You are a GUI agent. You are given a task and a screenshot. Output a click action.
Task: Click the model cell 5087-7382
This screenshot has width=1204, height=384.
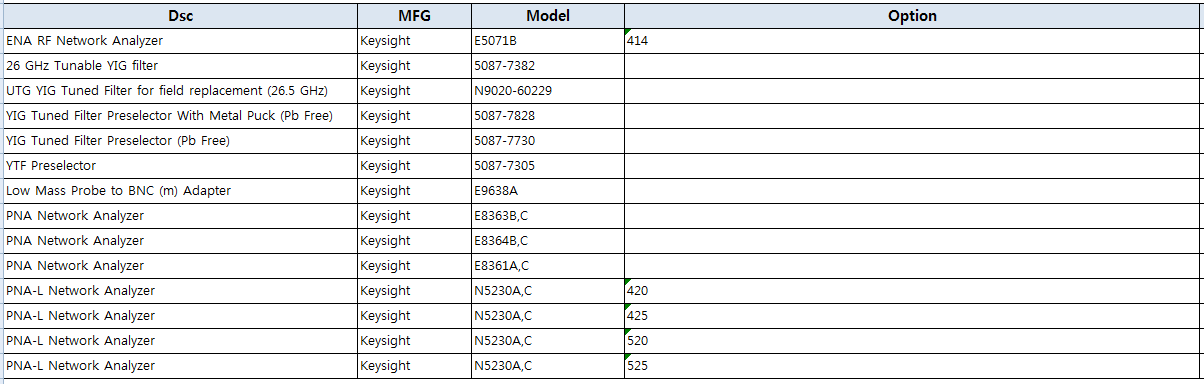click(548, 66)
